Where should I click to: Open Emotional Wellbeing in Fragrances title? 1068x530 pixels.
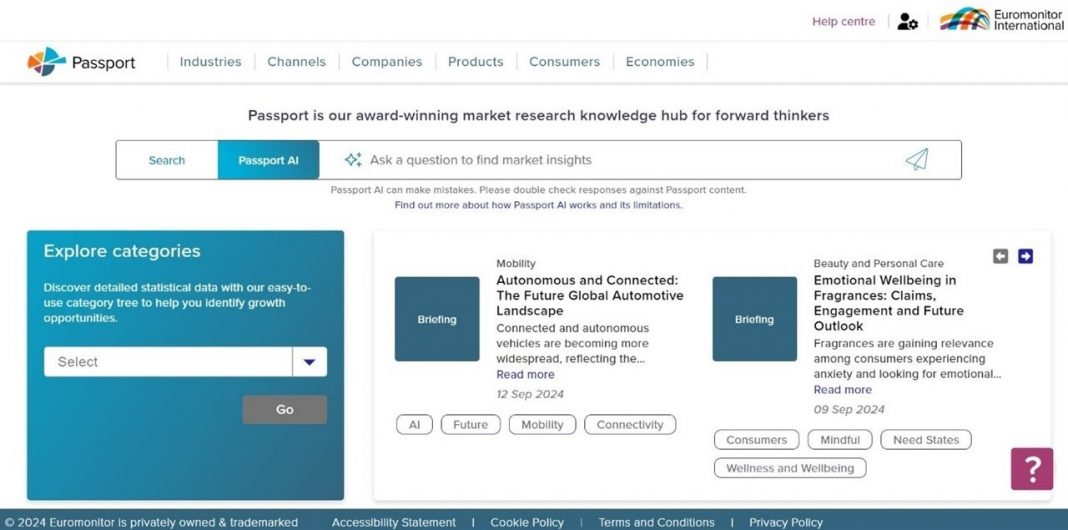point(889,303)
